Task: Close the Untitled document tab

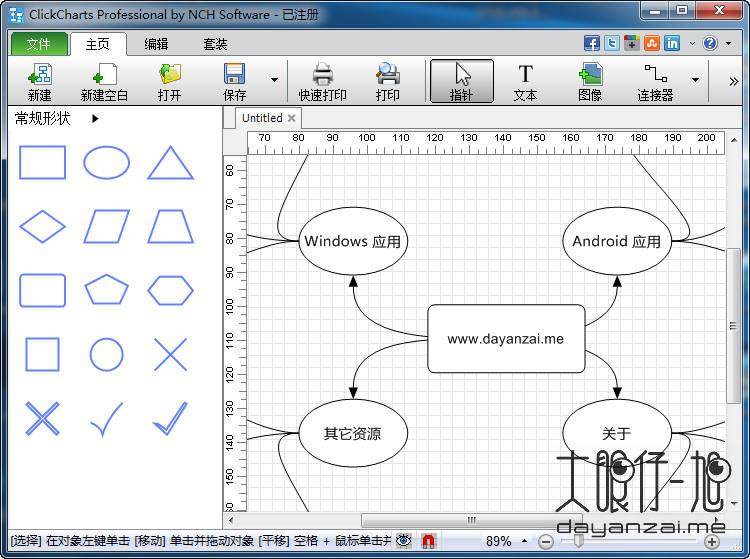Action: point(291,118)
